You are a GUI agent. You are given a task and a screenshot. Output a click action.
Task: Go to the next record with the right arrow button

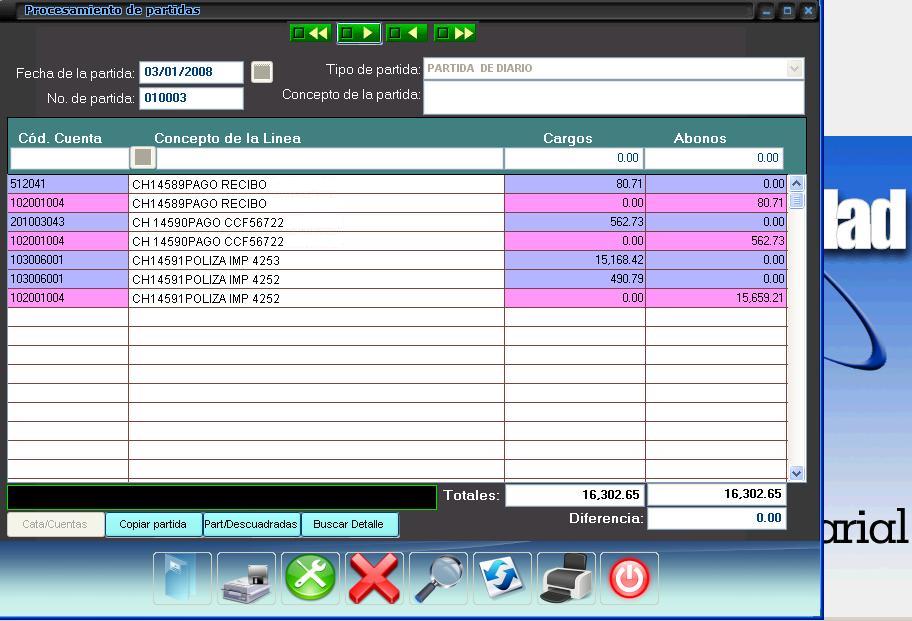click(x=359, y=33)
